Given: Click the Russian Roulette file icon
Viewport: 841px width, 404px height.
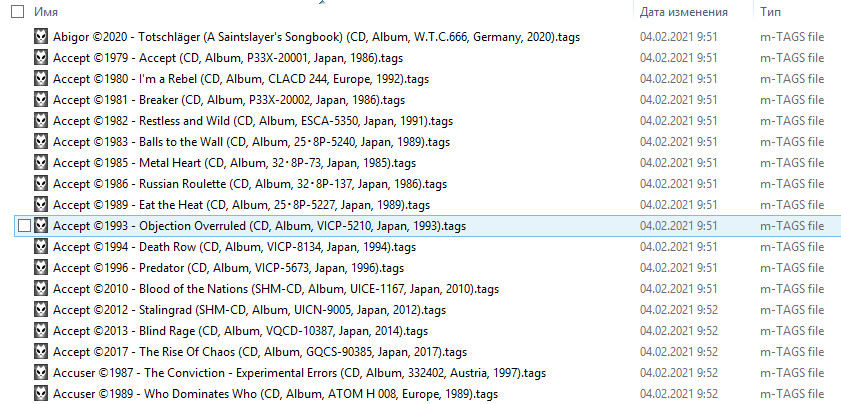Looking at the screenshot, I should point(41,184).
